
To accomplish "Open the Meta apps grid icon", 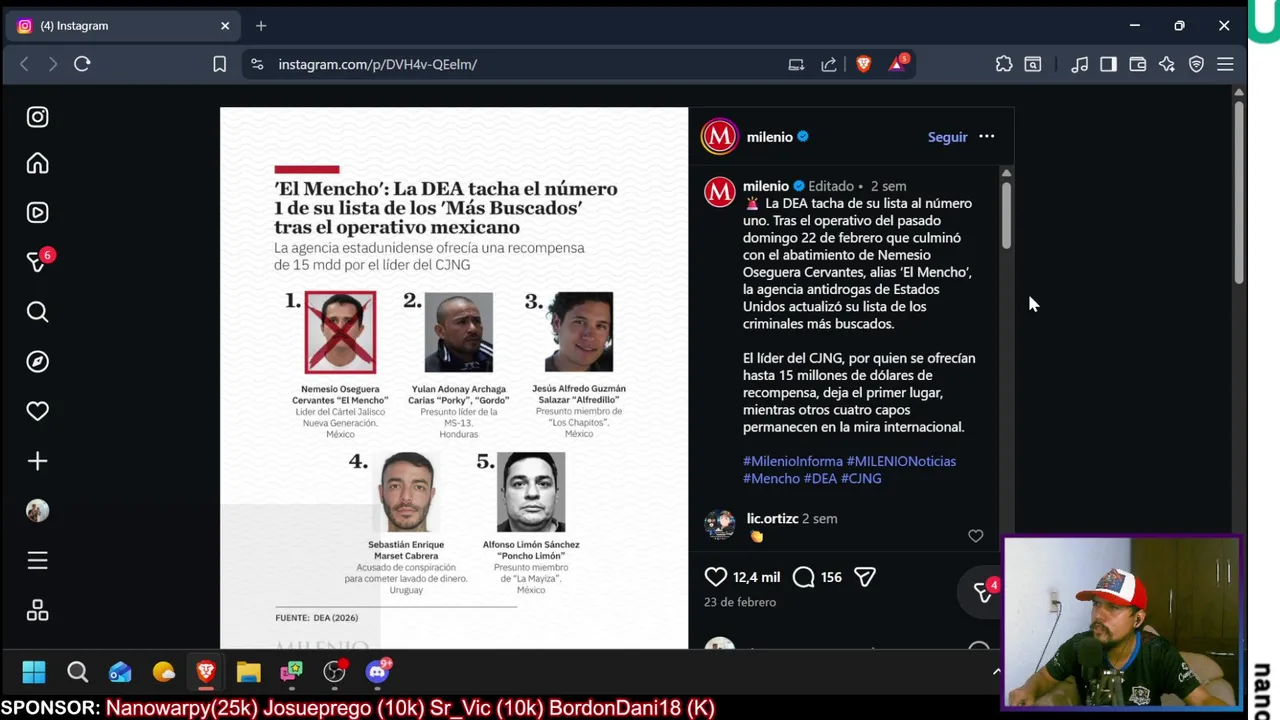I will [x=37, y=610].
